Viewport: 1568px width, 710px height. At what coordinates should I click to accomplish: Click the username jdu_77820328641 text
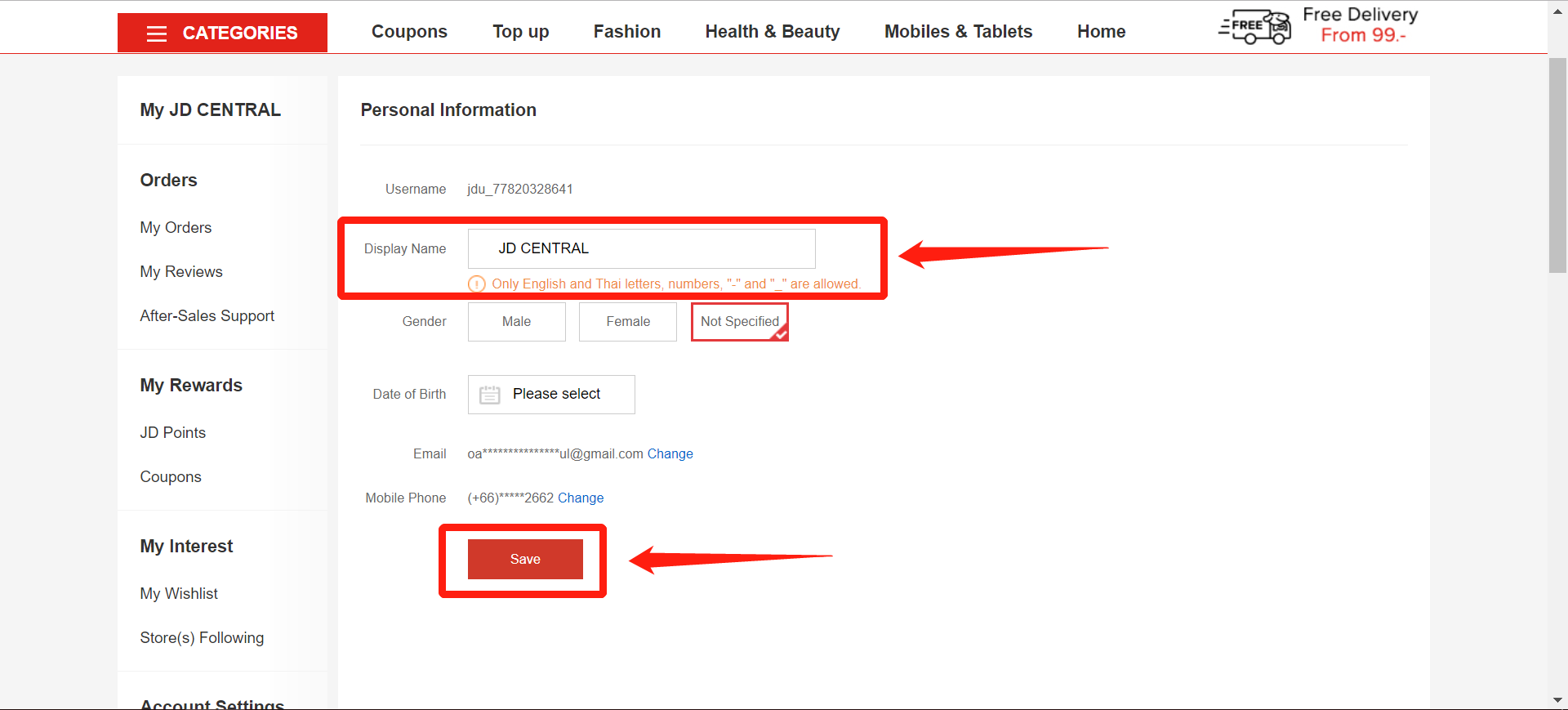pyautogui.click(x=520, y=190)
